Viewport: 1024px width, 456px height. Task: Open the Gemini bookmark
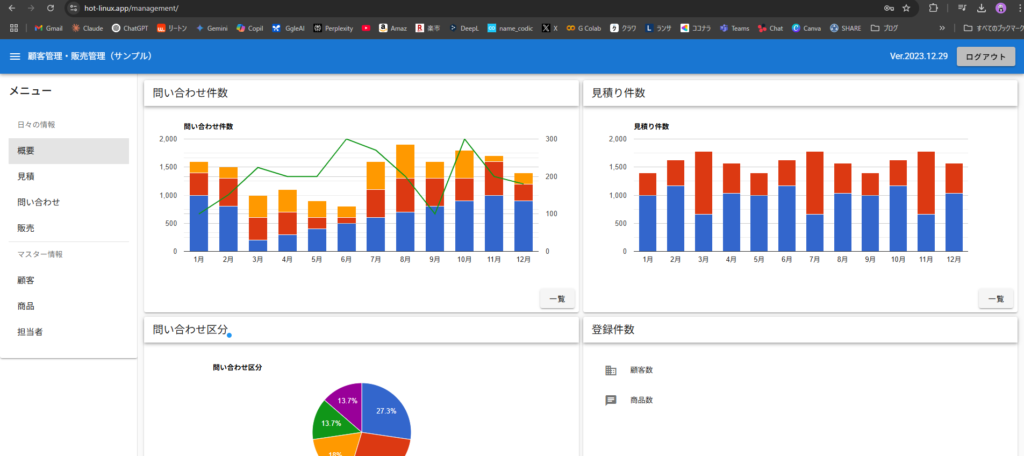pos(212,28)
